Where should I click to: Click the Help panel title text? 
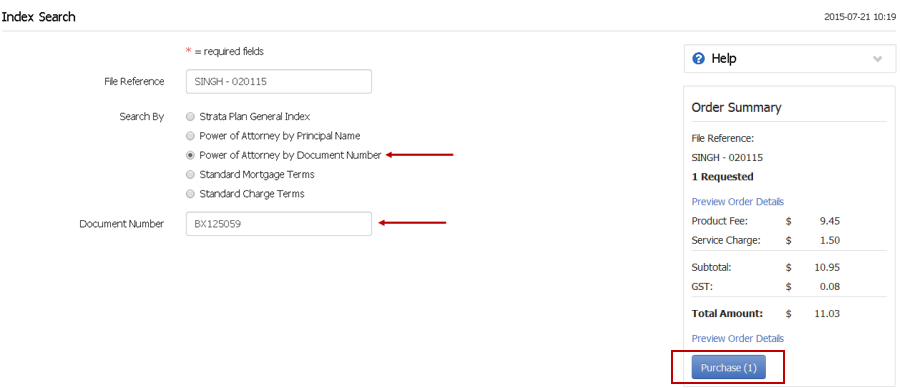coord(724,59)
